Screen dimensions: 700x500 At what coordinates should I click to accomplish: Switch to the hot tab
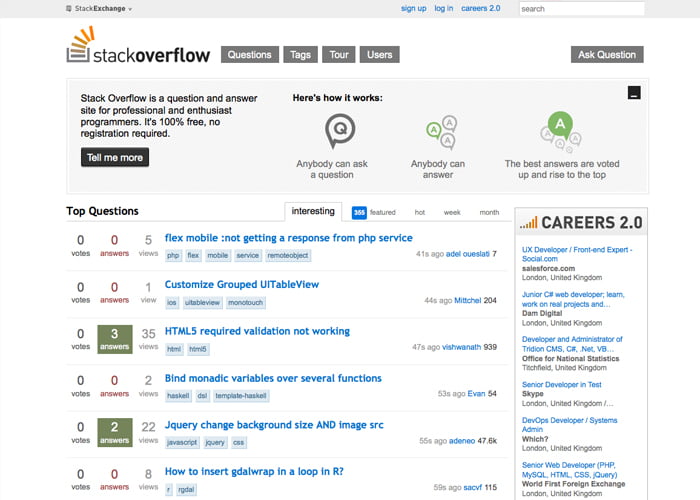[x=420, y=212]
